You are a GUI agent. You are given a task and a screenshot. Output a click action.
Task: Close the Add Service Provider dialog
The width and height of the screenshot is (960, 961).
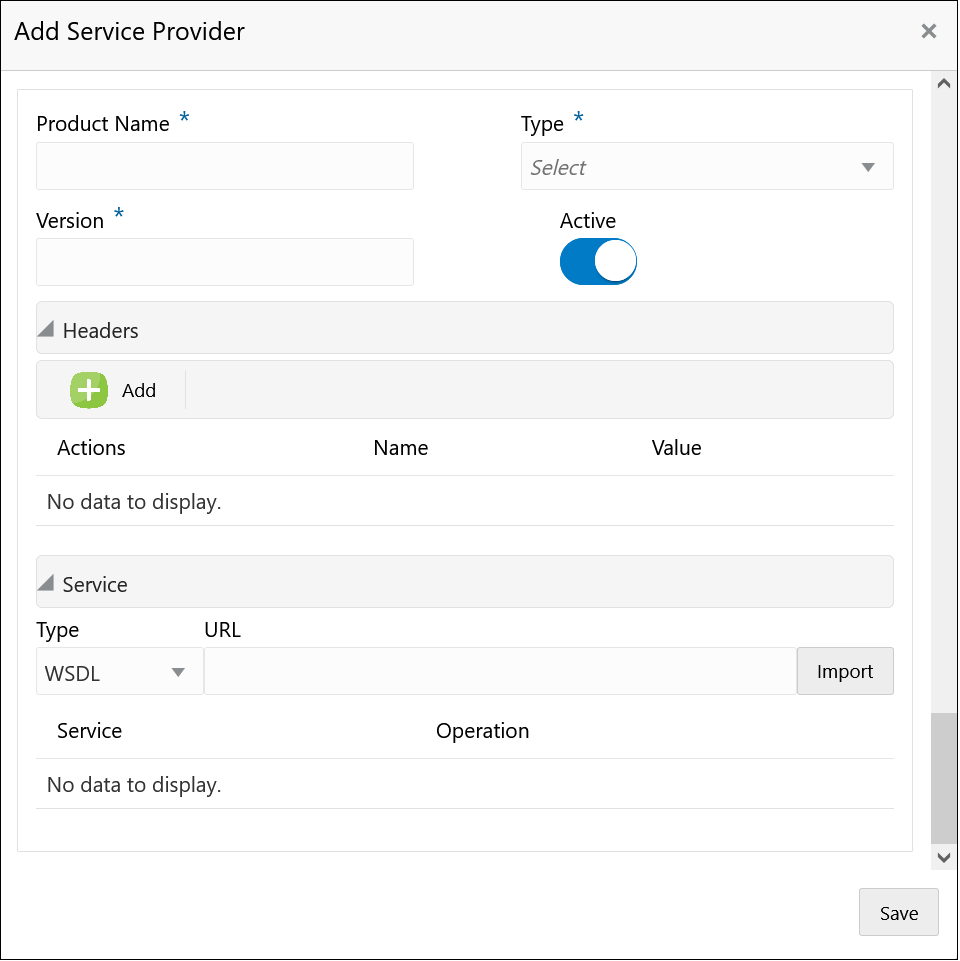(x=928, y=32)
